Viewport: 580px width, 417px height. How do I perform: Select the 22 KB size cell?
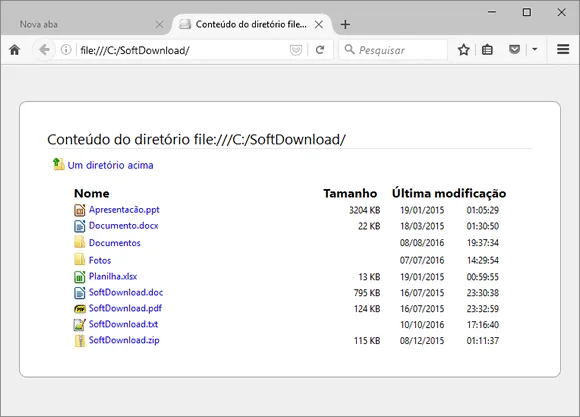pos(369,226)
